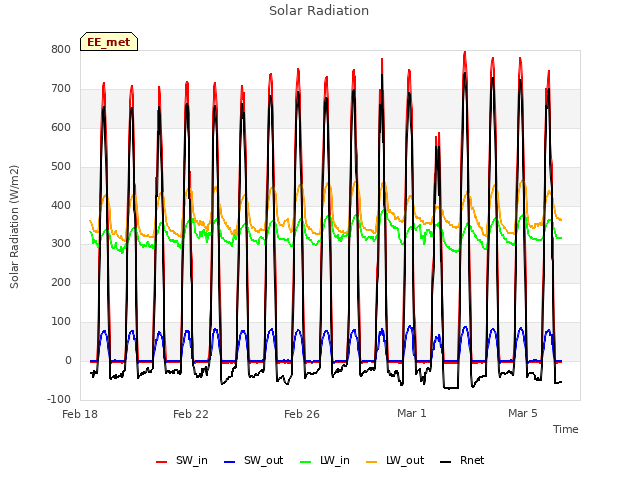Toggle Rnet series in legend
This screenshot has height=480, width=640.
[462, 461]
